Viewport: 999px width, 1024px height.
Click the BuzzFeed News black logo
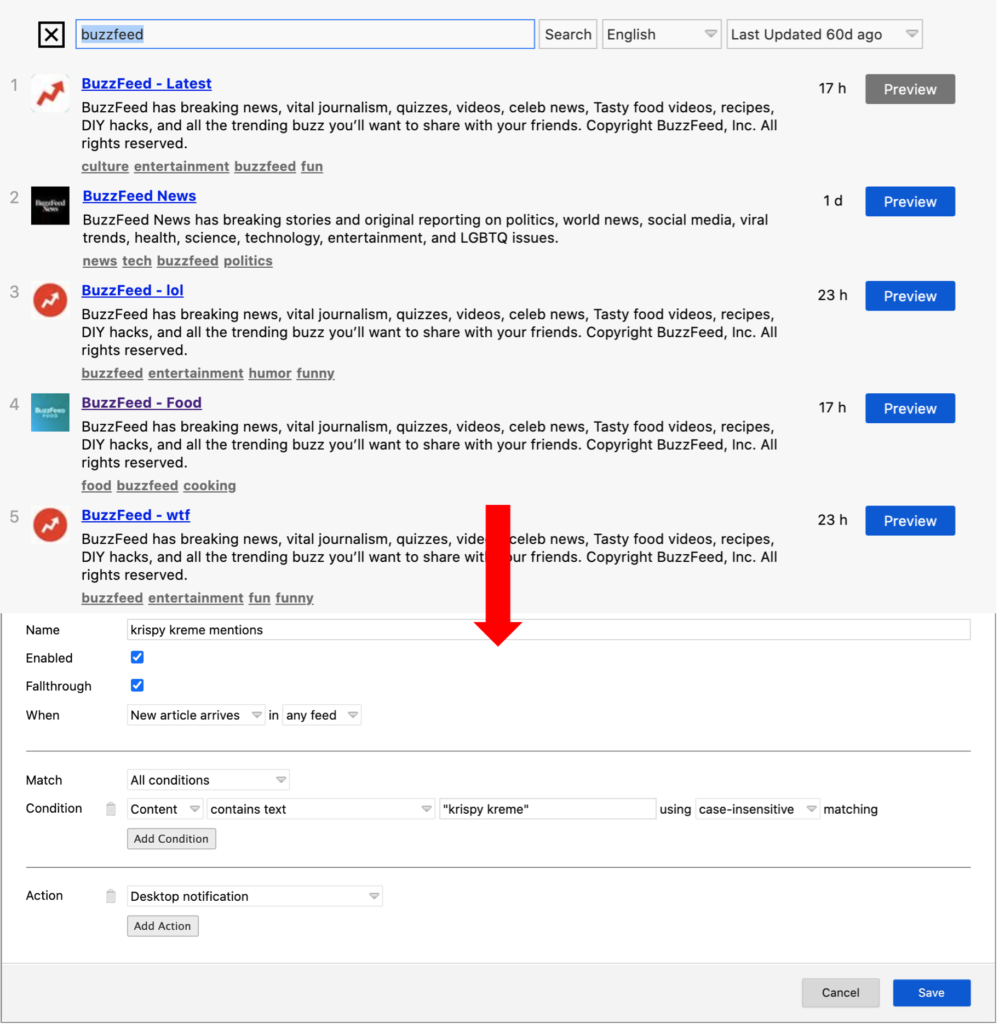(50, 205)
